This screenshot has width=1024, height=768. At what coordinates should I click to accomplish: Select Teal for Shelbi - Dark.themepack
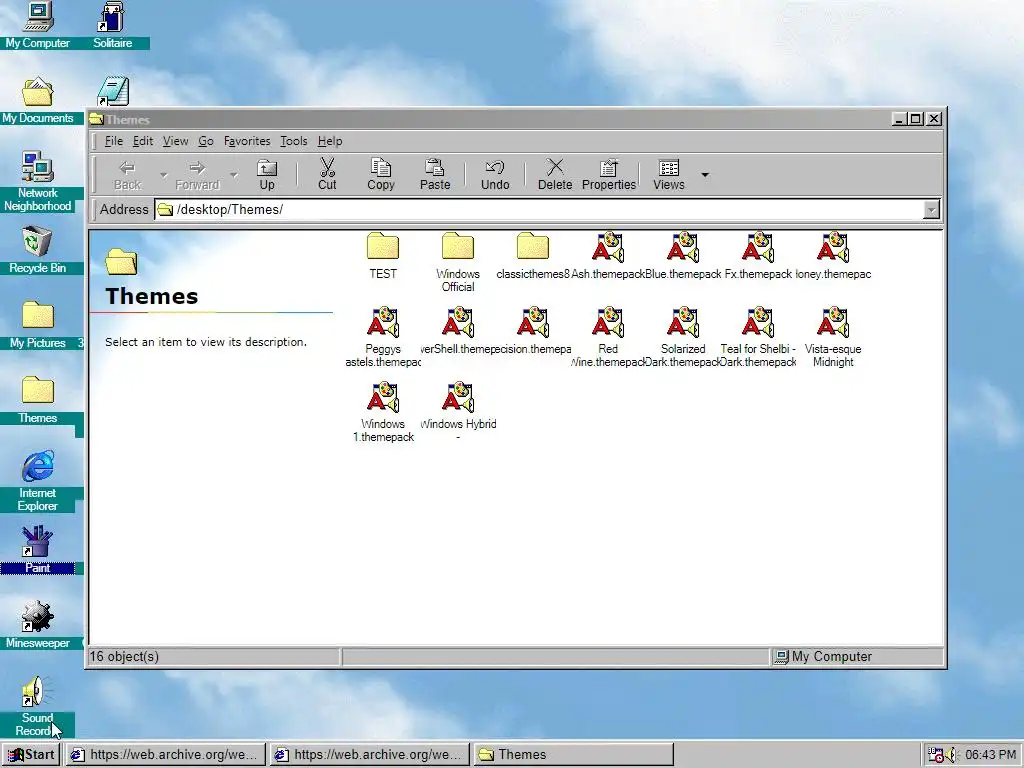[x=758, y=338]
